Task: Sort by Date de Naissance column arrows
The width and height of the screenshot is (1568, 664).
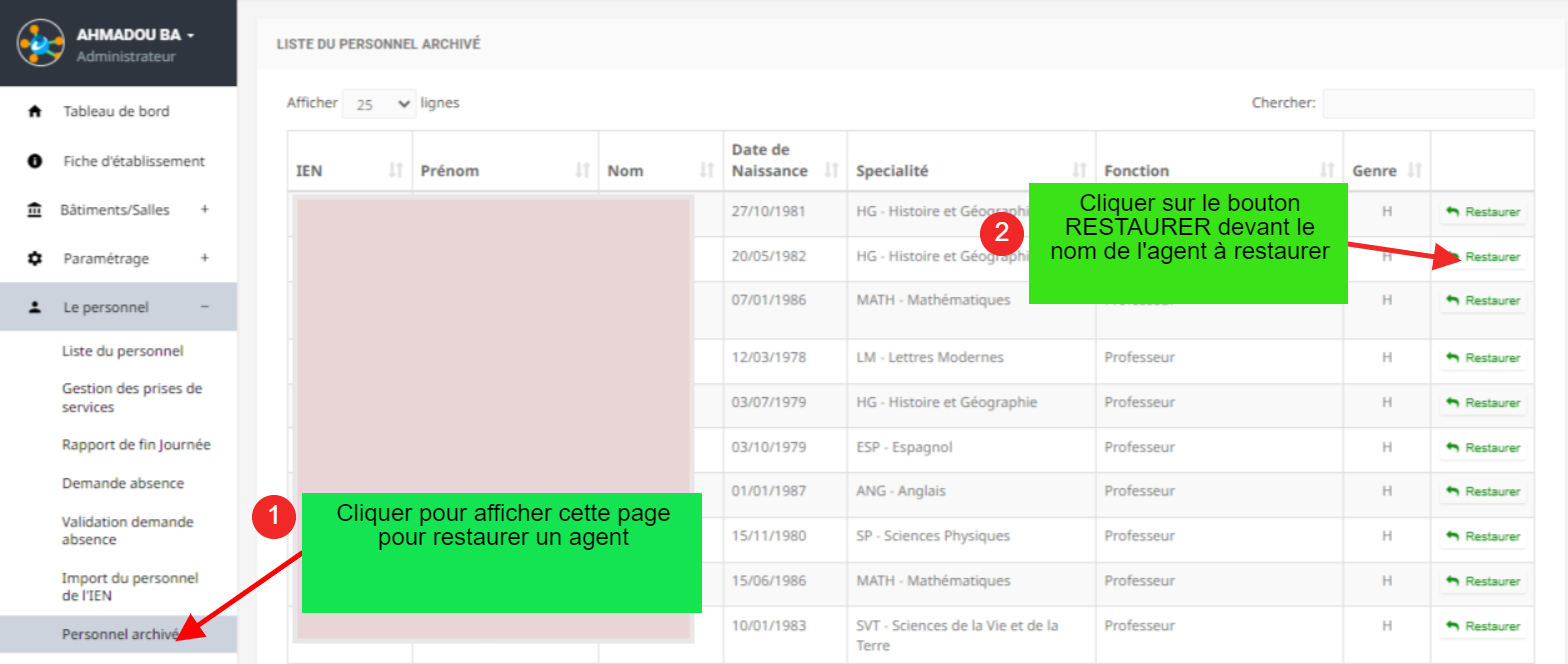Action: (x=830, y=171)
